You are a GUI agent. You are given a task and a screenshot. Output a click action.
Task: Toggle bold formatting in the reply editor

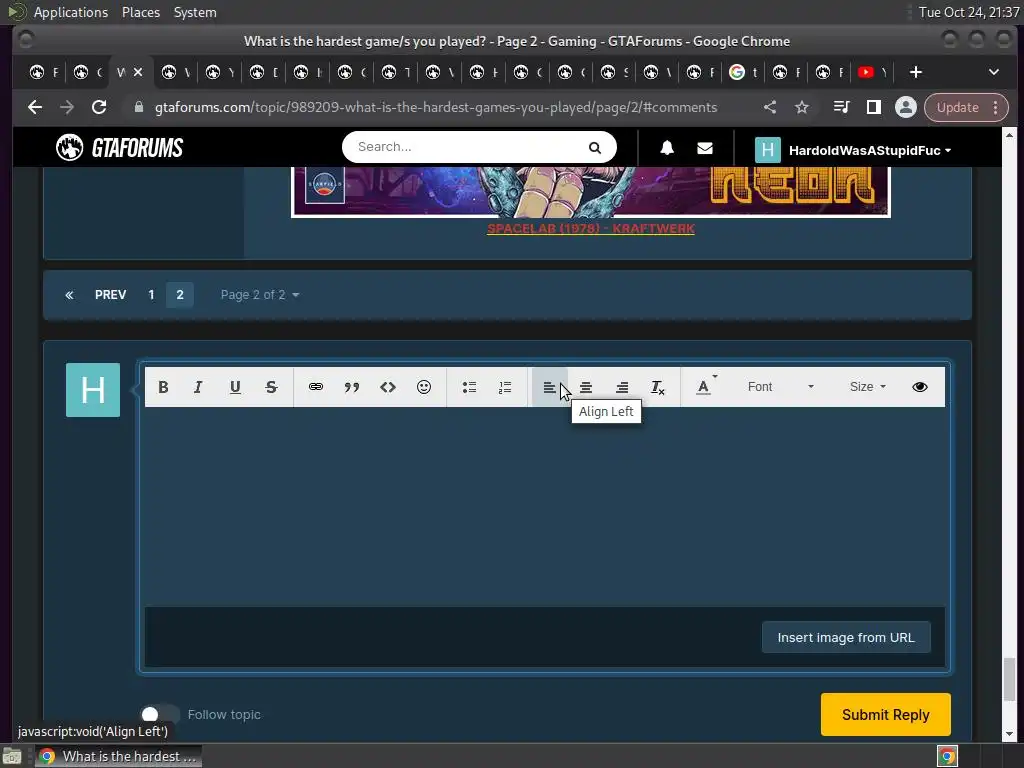163,387
